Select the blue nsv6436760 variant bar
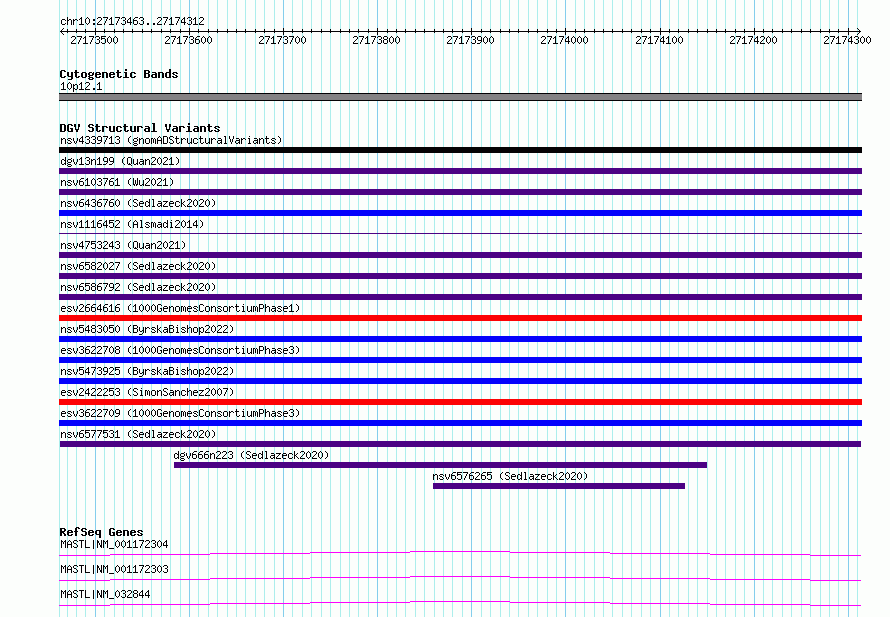This screenshot has height=617, width=890. click(460, 213)
